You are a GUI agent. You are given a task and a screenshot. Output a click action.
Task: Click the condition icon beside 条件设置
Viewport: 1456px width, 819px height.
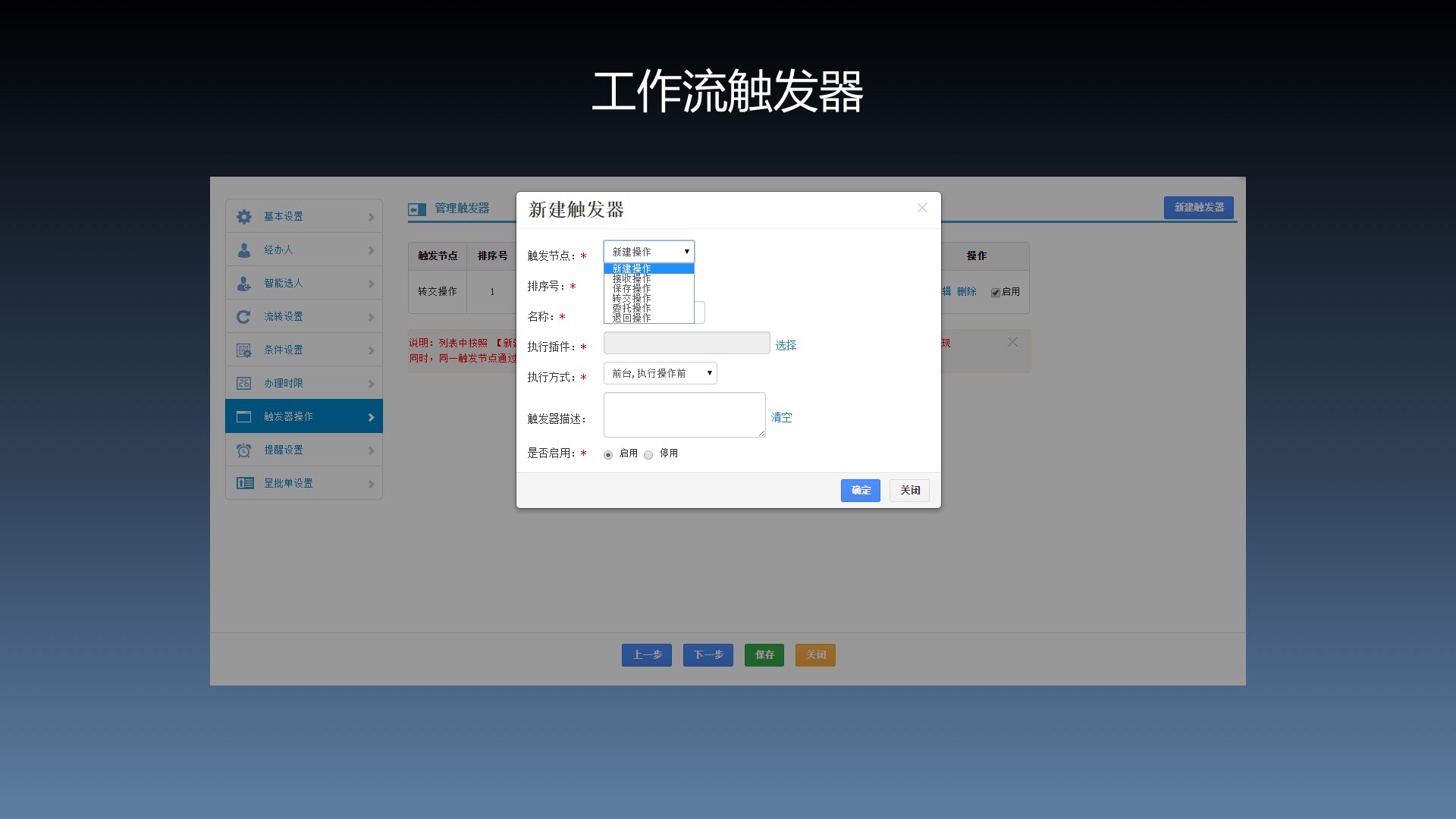243,350
